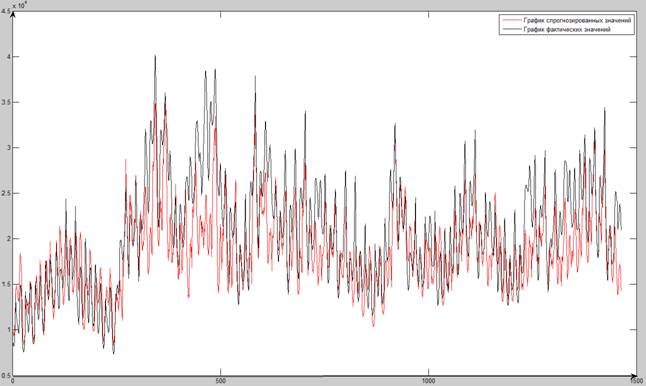646x386 pixels.
Task: Click the y-axis tick label 4.5
Action: pos(6,12)
